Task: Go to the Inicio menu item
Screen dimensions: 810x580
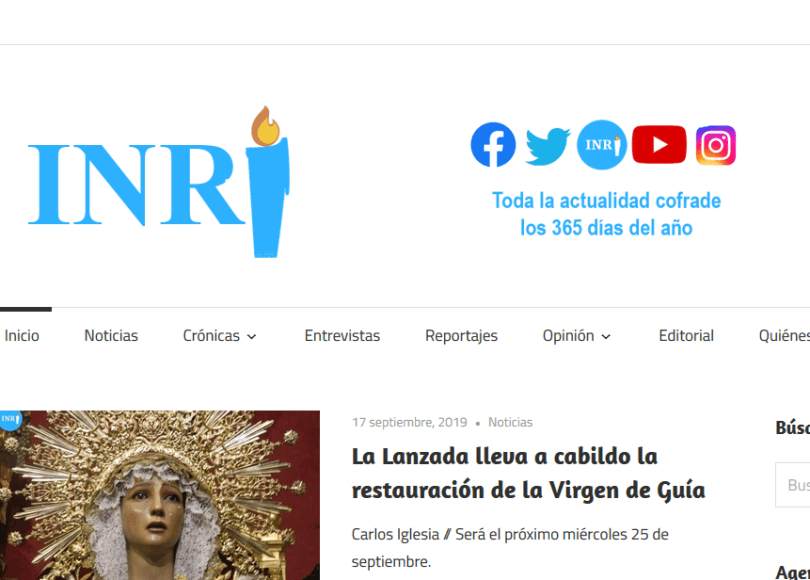Action: [x=22, y=336]
